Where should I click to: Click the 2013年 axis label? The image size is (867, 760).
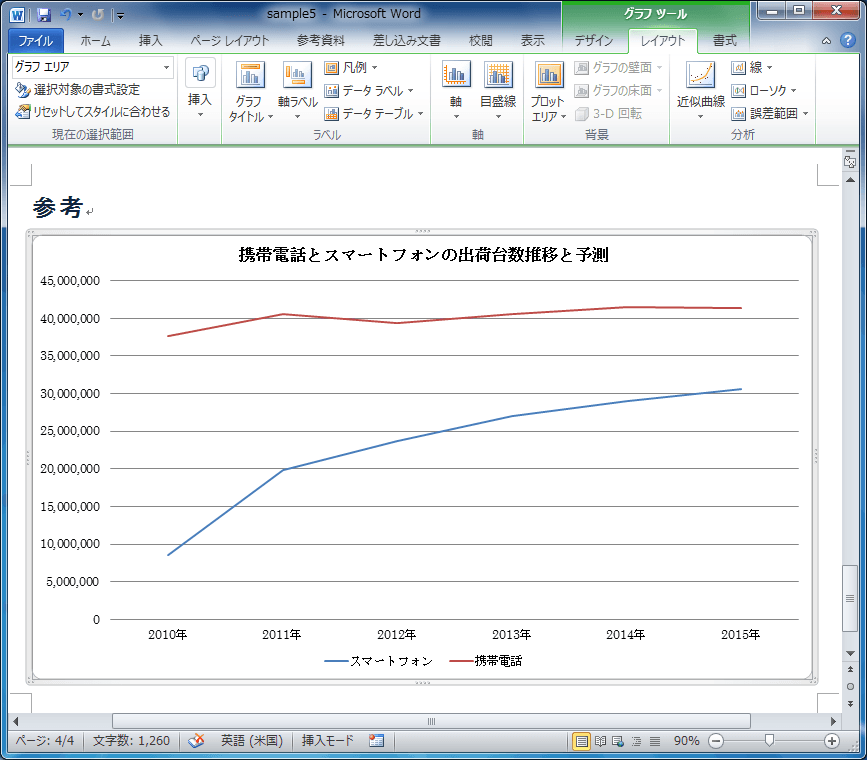pos(511,634)
